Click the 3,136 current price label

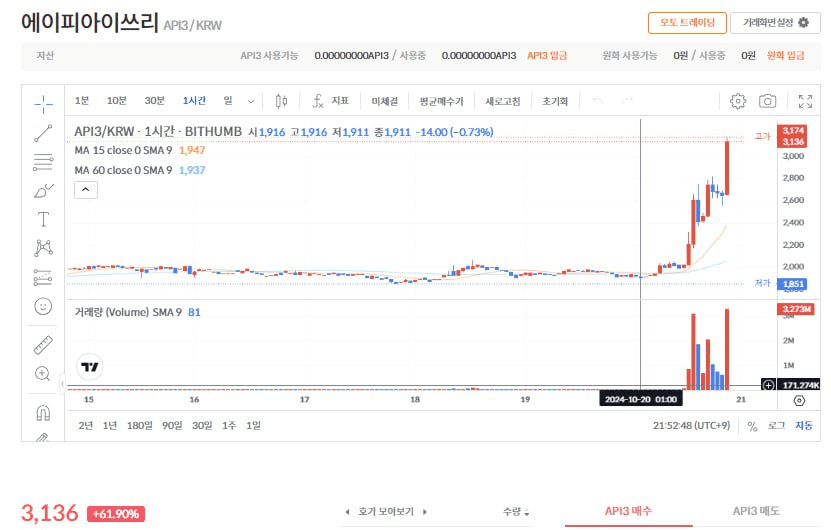[49, 513]
